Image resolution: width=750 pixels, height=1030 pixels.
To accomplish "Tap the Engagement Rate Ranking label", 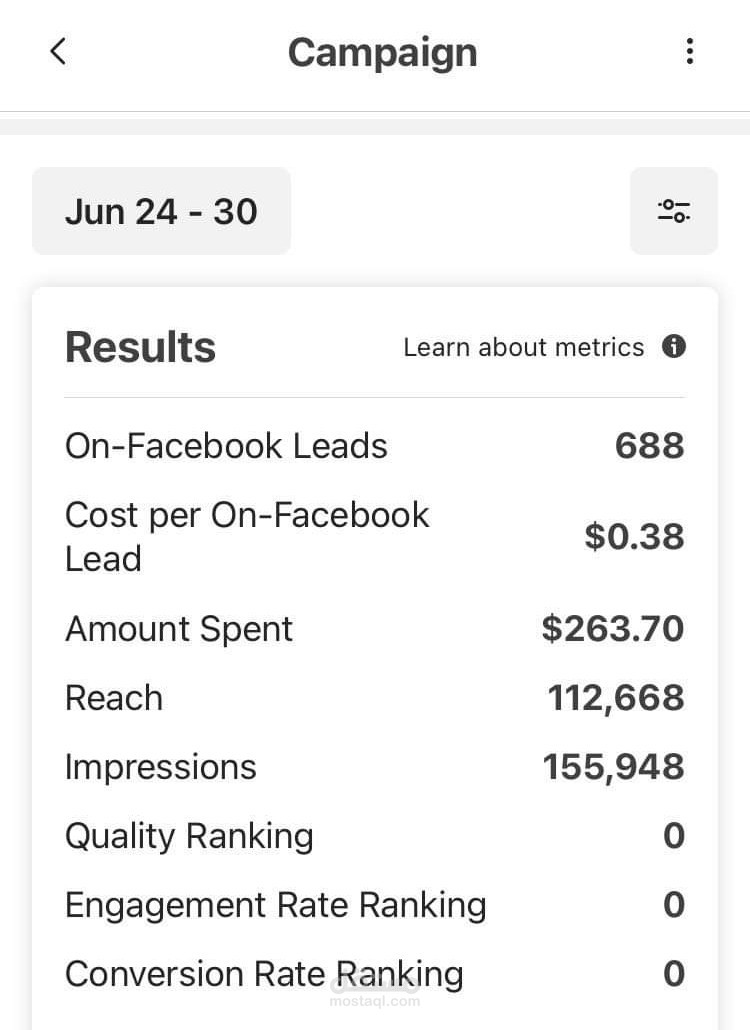I will 275,905.
